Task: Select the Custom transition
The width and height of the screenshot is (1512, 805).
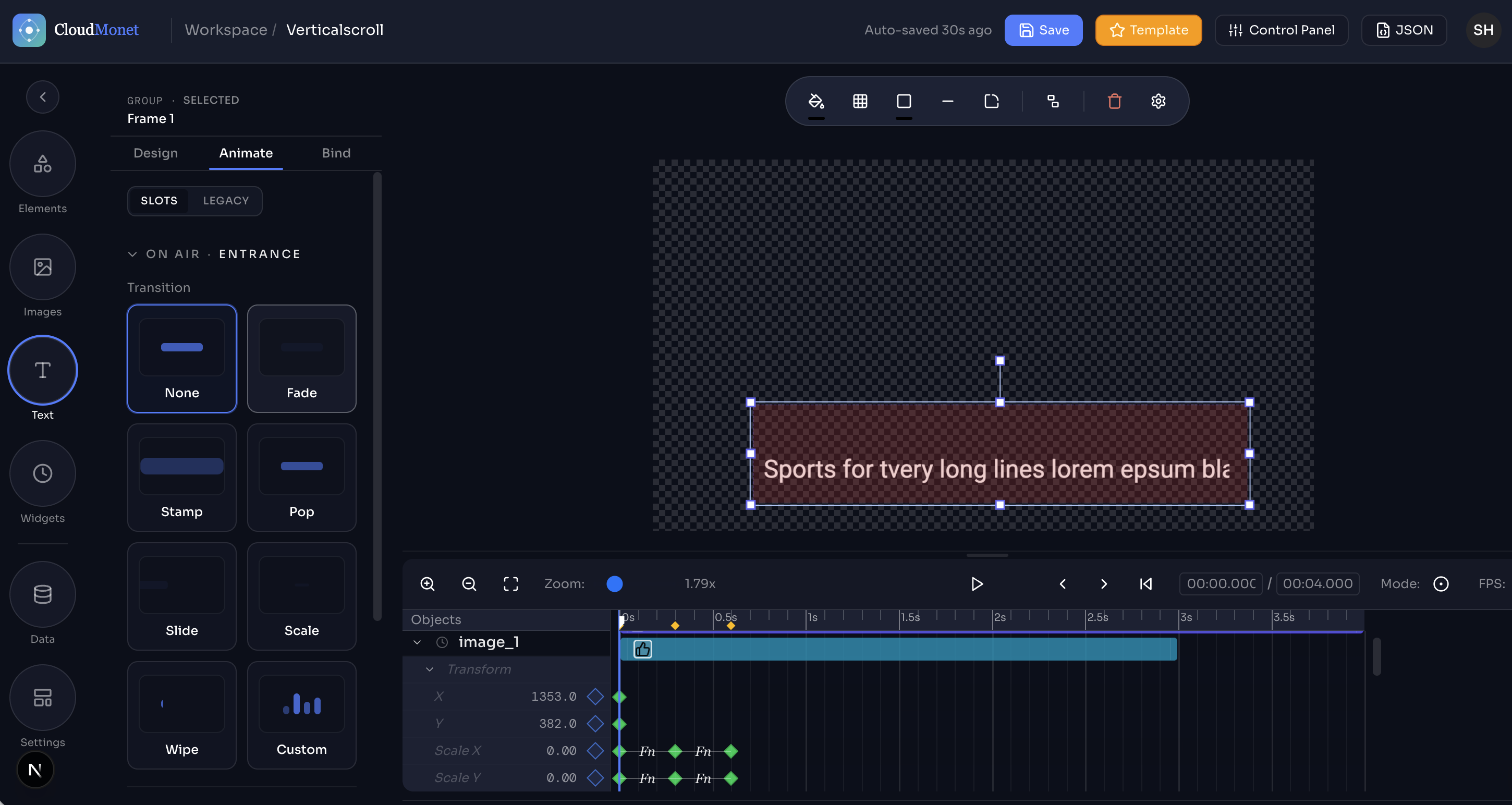Action: (302, 715)
